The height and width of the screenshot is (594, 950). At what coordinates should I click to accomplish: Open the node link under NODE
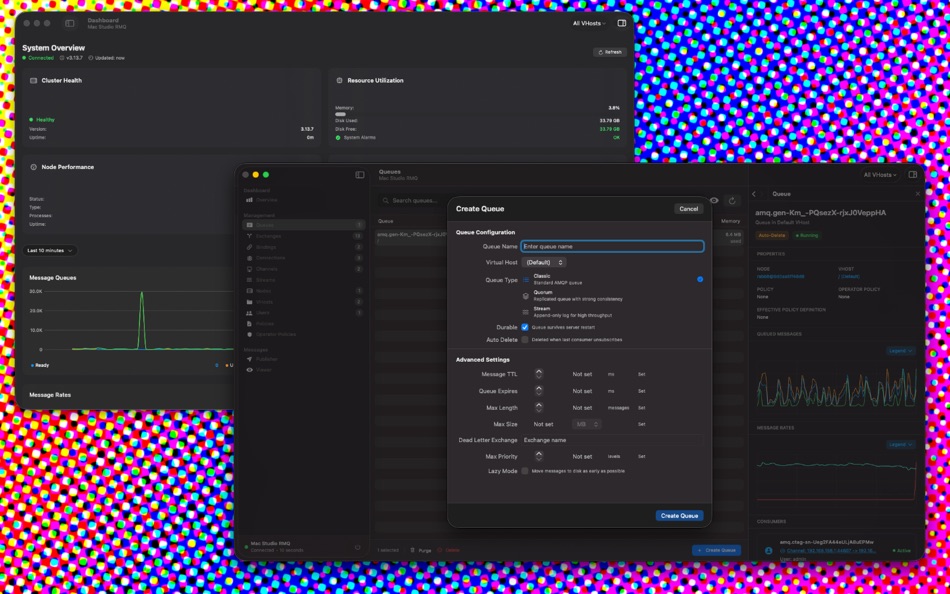[781, 276]
